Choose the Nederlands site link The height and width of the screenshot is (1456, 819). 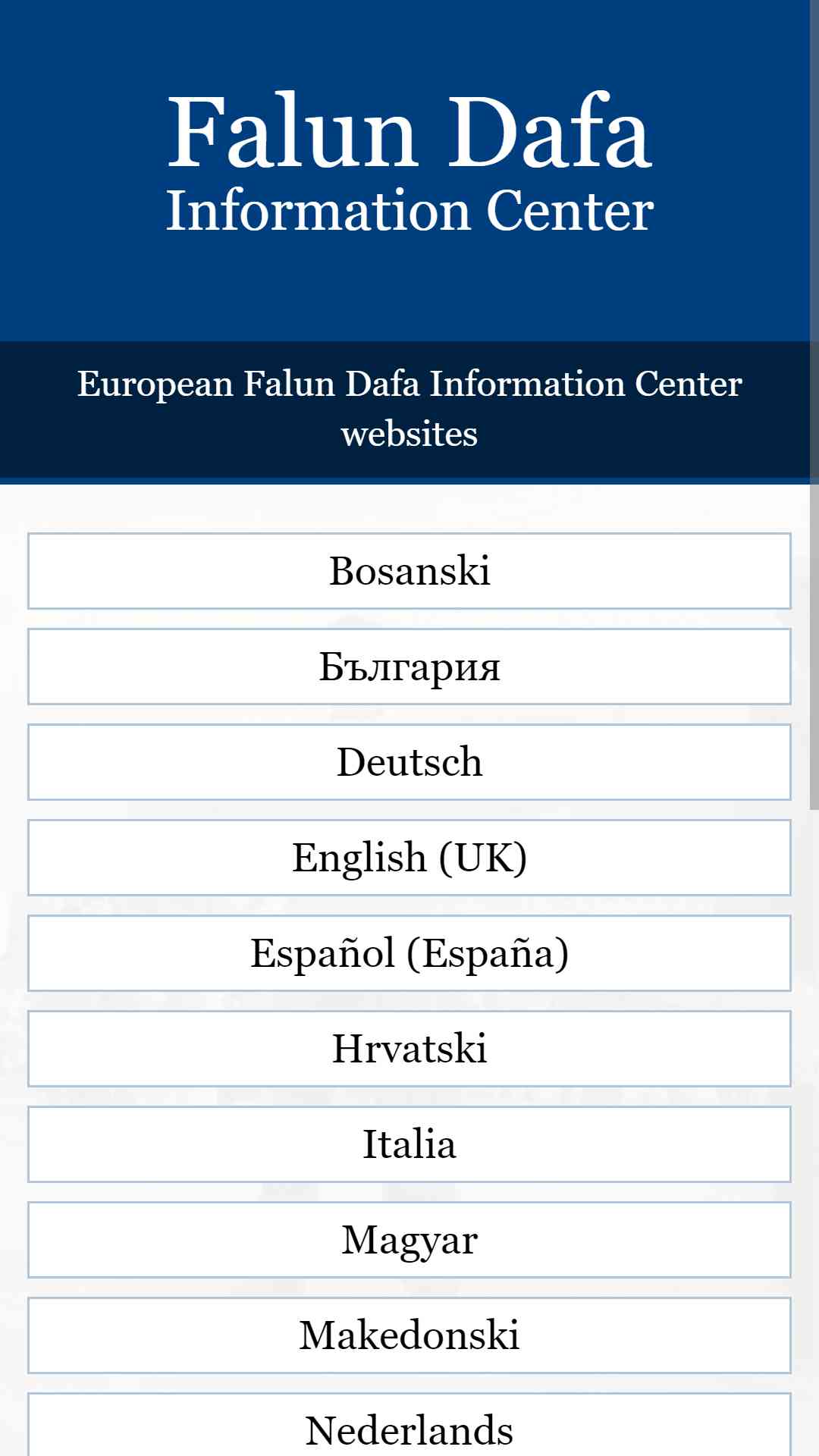click(409, 1426)
